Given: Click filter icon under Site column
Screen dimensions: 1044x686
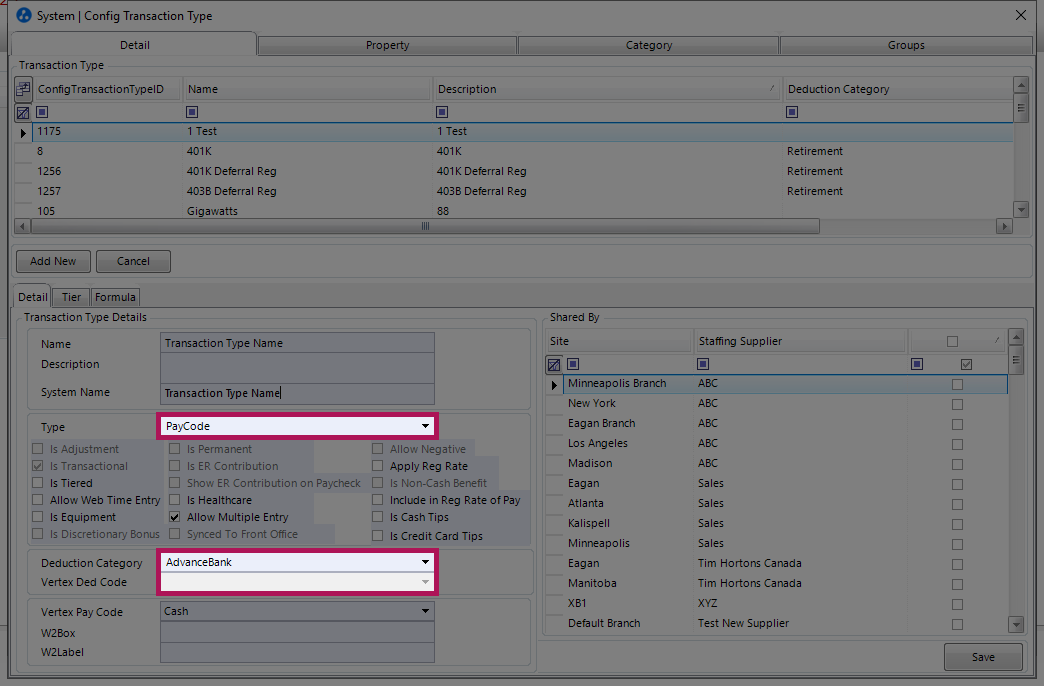Looking at the screenshot, I should click(x=573, y=364).
